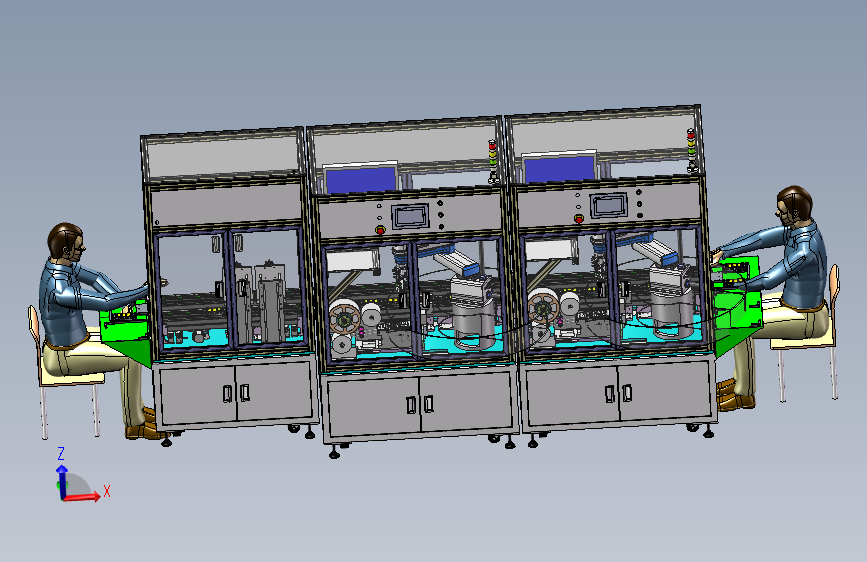
Task: Click the blue Z axis arrow of the triad
Action: 62,480
